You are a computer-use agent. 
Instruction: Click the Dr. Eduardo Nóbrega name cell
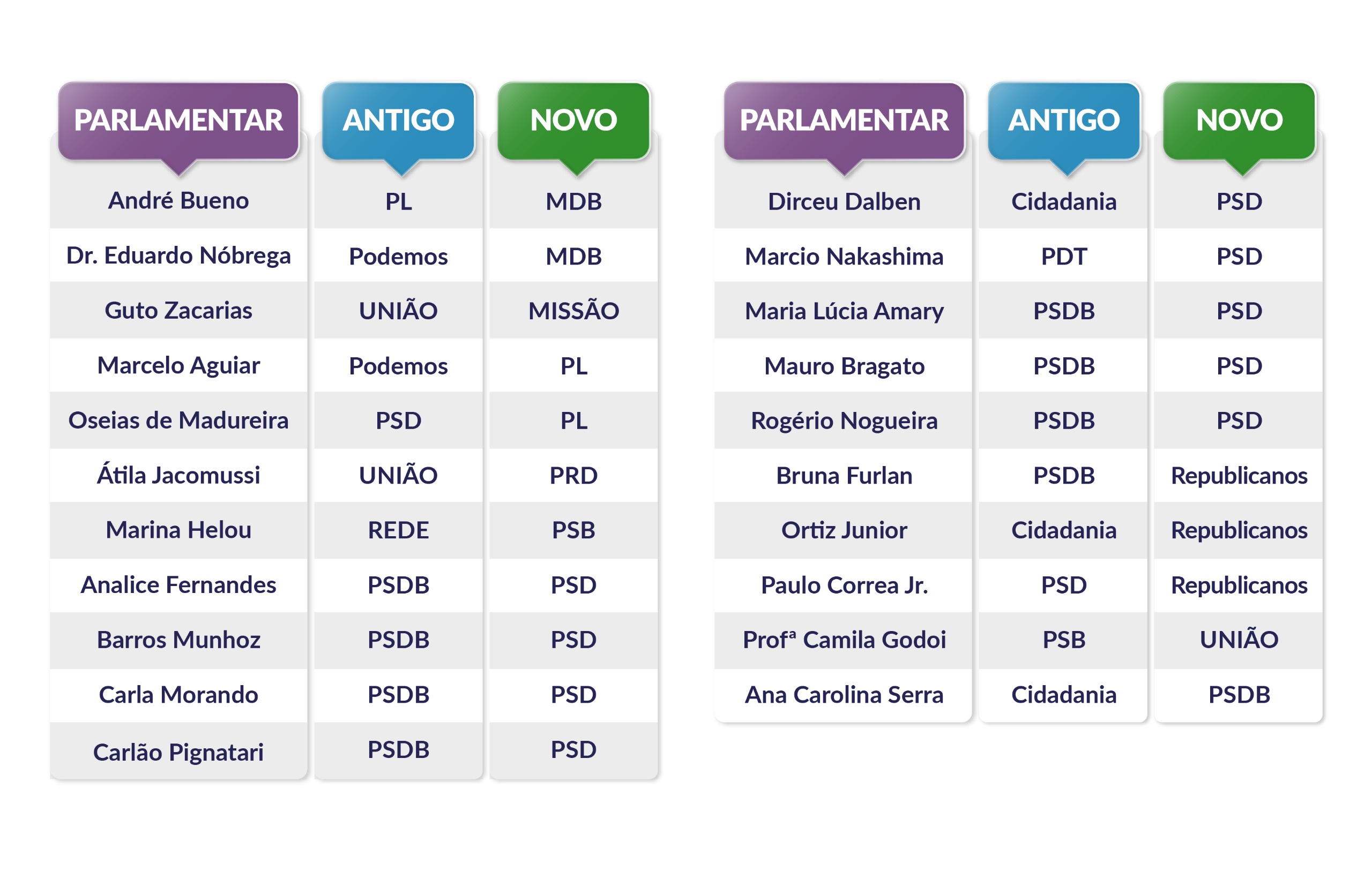click(x=178, y=256)
